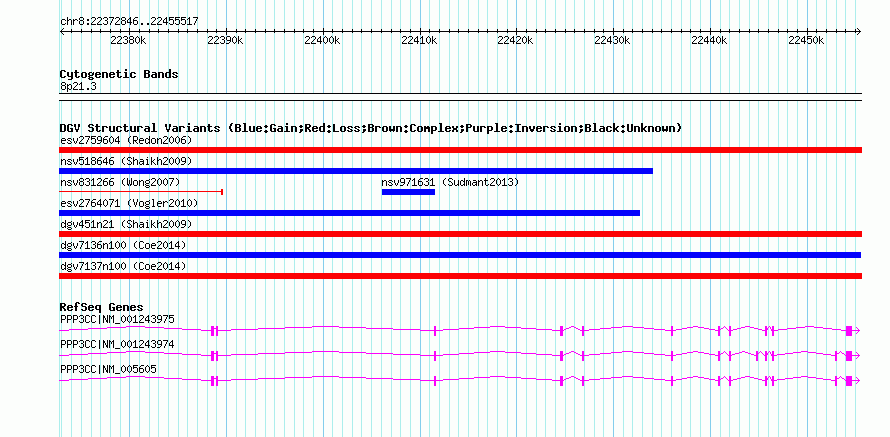Click the nsv831266 (Wong2007) label
The height and width of the screenshot is (437, 890).
[x=120, y=182]
